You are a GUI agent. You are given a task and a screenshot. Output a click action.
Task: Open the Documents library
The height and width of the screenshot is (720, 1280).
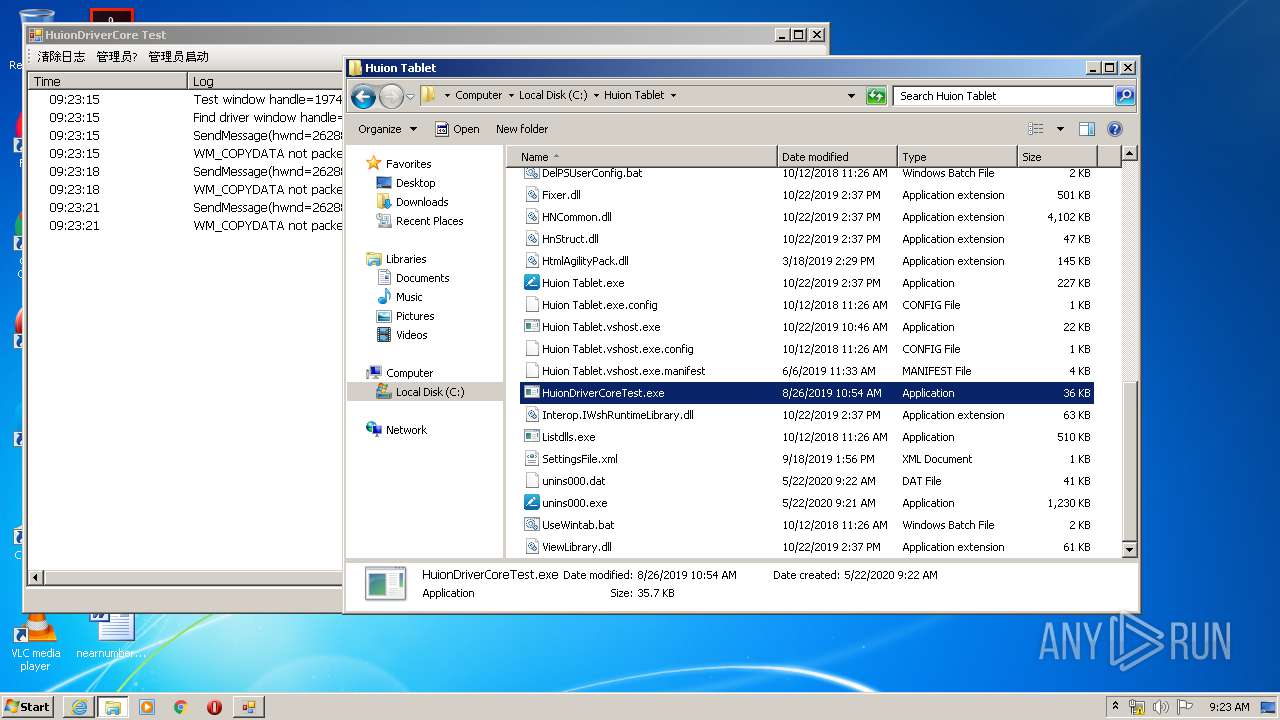click(x=422, y=278)
